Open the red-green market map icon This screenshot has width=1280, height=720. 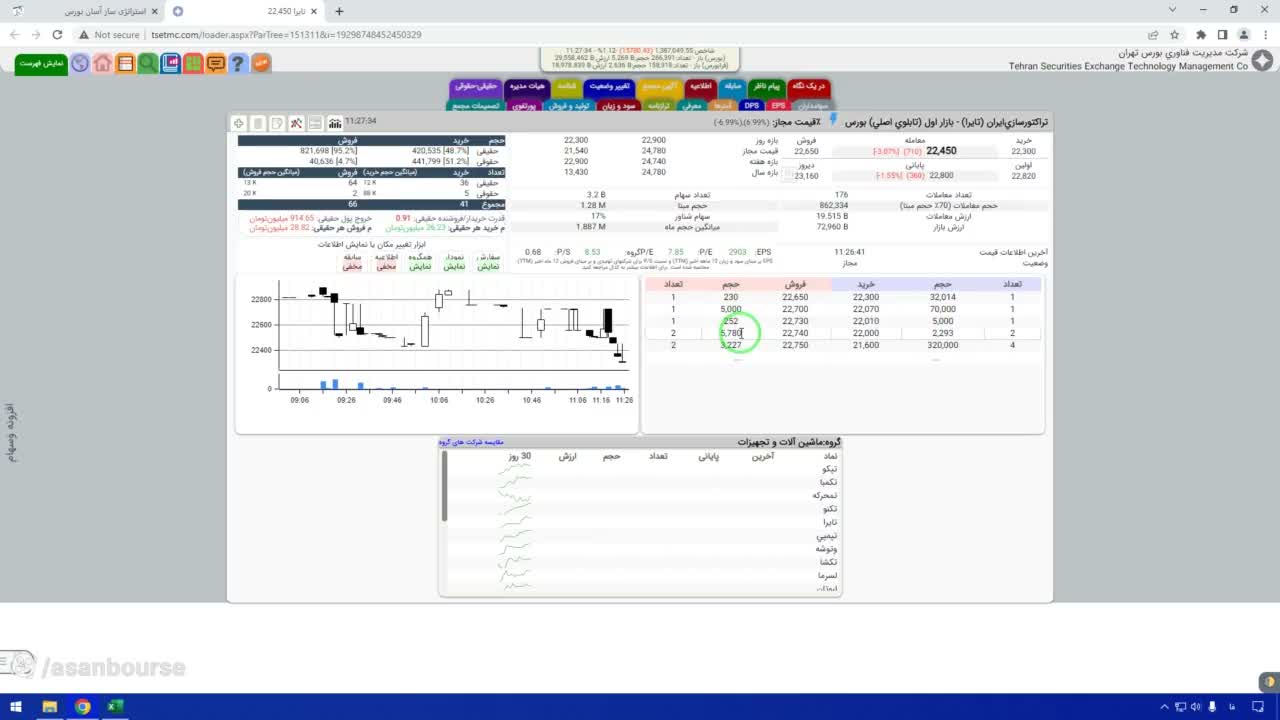(x=192, y=63)
